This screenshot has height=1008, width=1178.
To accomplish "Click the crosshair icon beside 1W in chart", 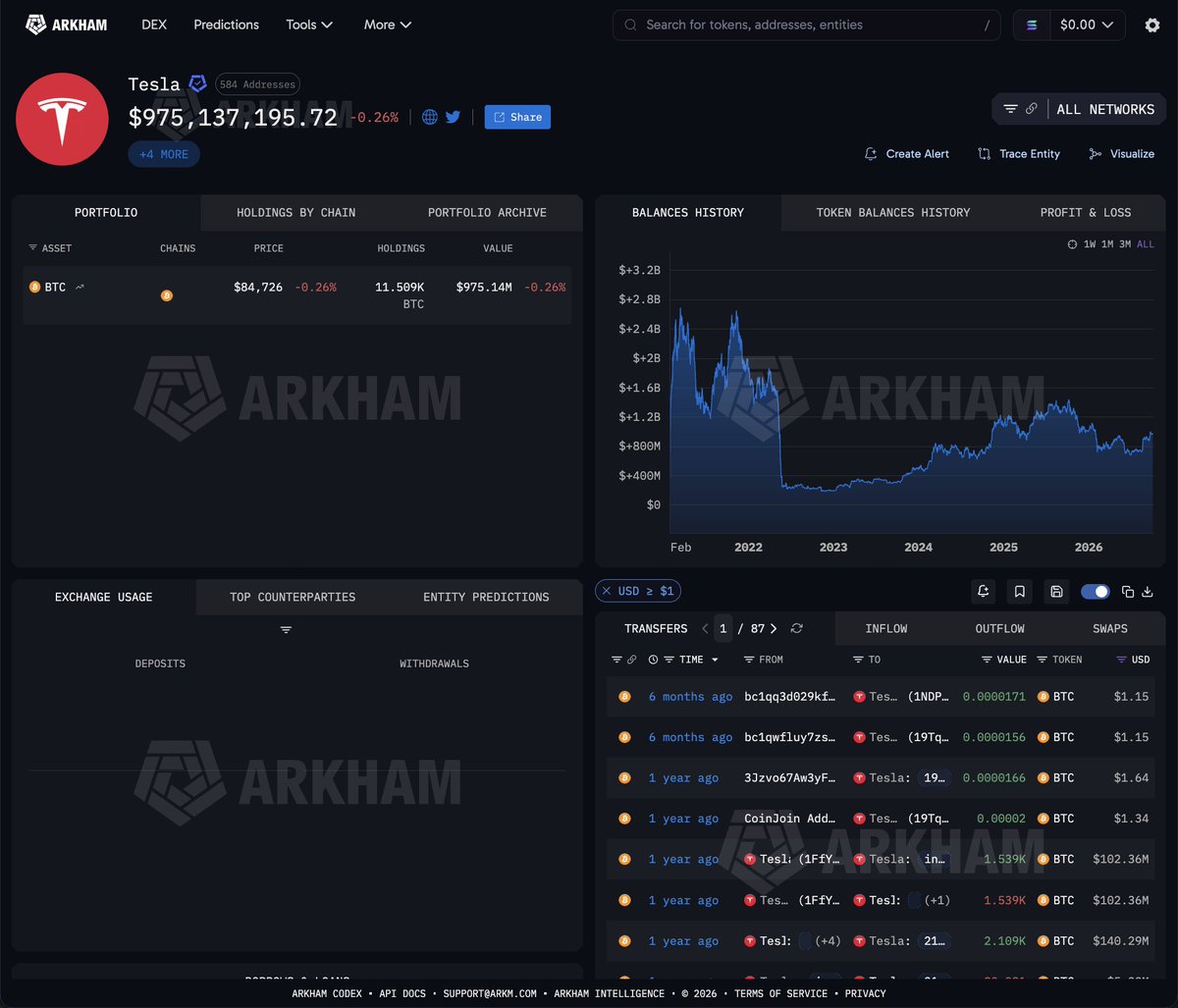I will click(1073, 244).
